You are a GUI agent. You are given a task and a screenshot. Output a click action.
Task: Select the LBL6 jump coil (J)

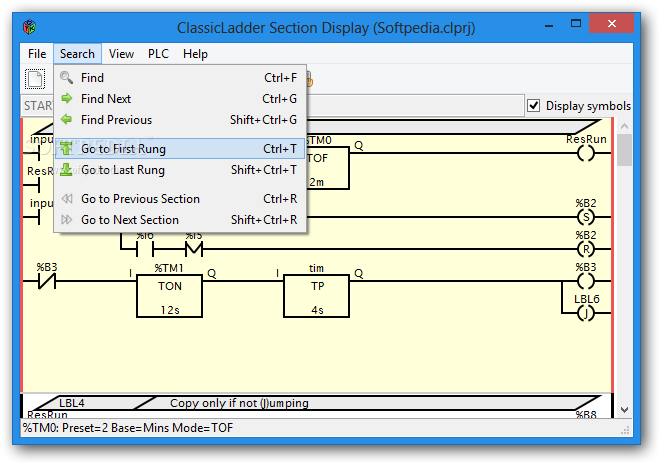586,313
